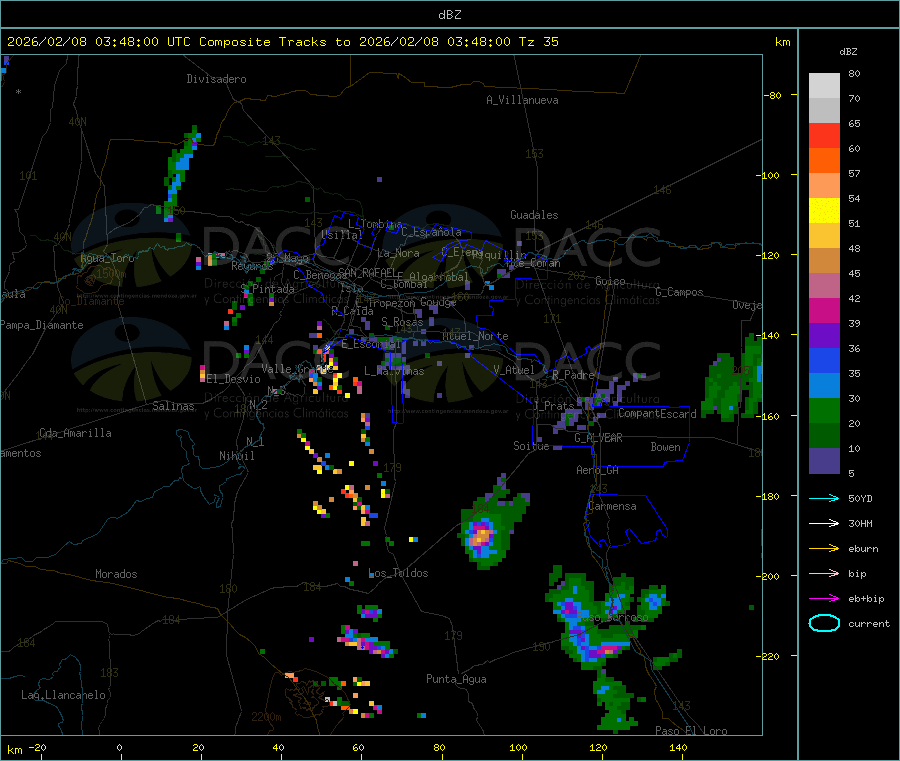Click the CompartEscard place label

[x=657, y=413]
